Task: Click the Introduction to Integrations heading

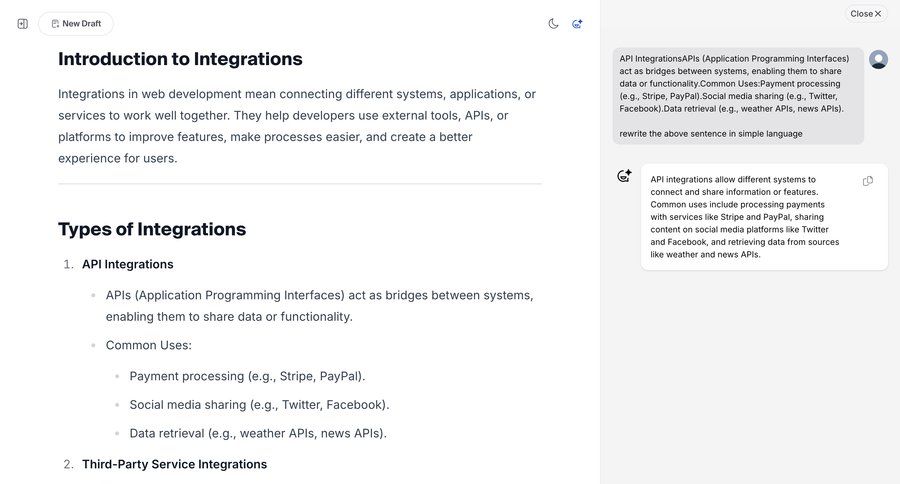Action: point(180,59)
